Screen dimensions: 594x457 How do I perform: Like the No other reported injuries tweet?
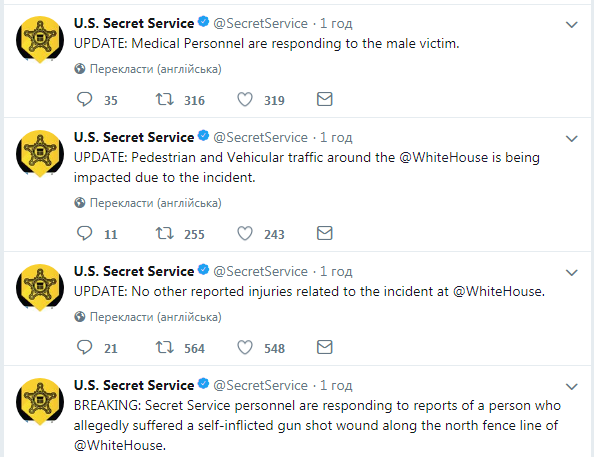click(245, 347)
